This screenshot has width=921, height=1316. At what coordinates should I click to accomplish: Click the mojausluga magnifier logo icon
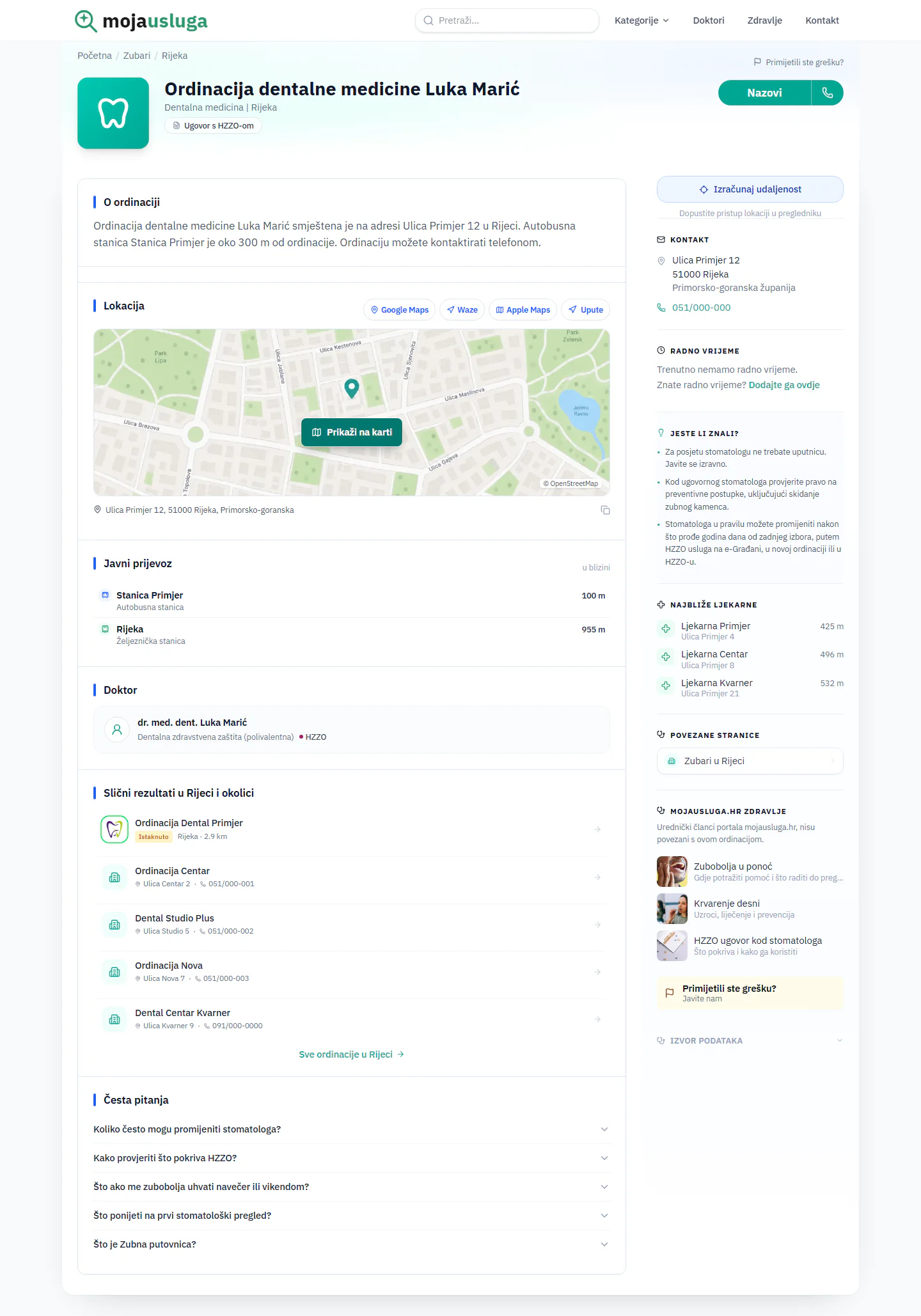click(86, 21)
